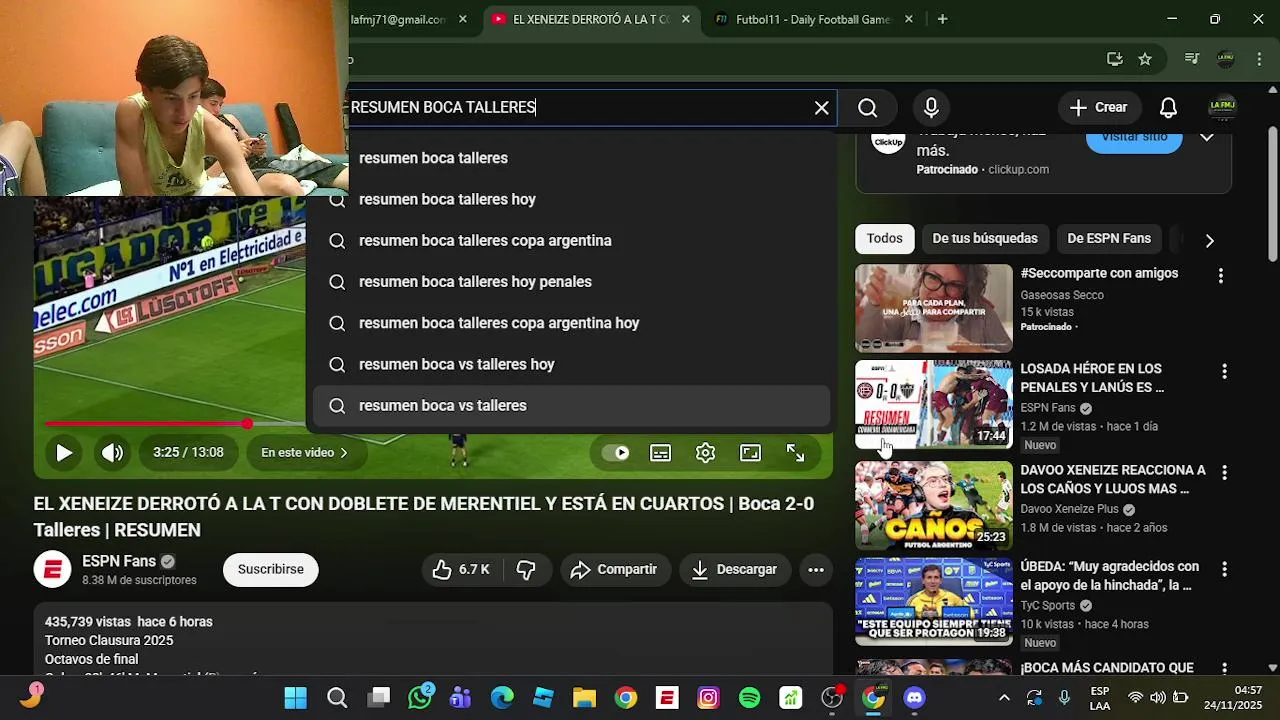The width and height of the screenshot is (1280, 720).
Task: Open DAVOO XENEIZE Caños thumbnail
Action: click(934, 505)
